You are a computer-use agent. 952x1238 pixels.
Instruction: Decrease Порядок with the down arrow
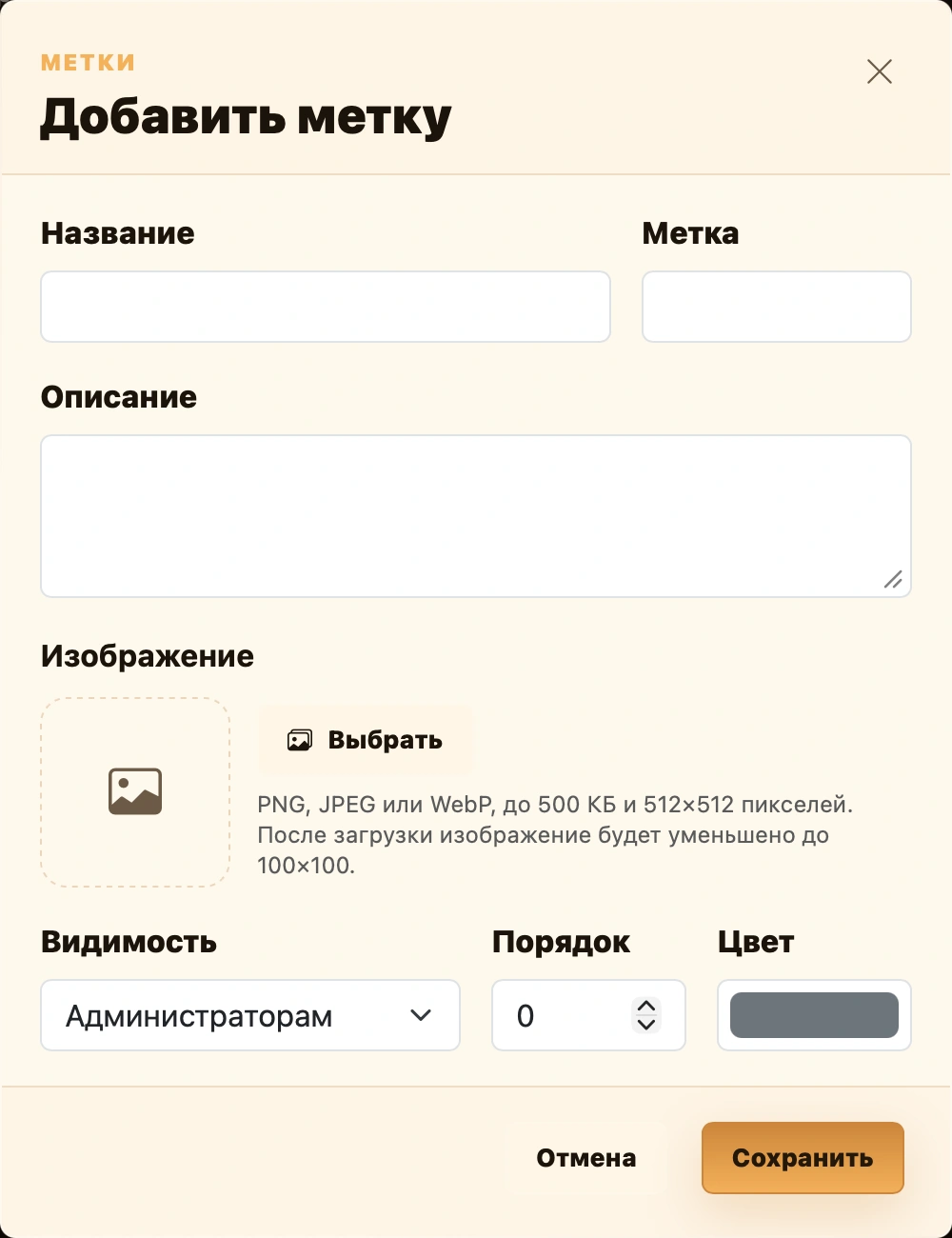646,1025
